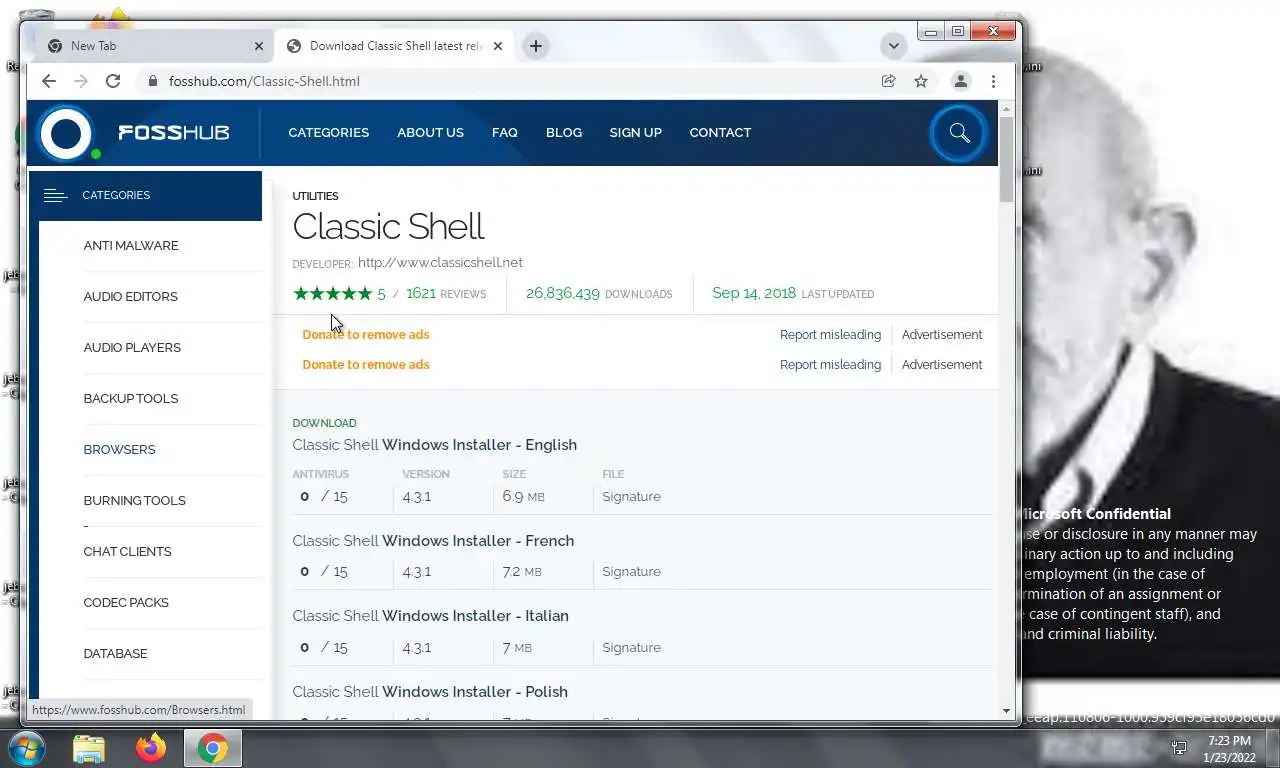Click second Donate to remove ads link

point(366,364)
